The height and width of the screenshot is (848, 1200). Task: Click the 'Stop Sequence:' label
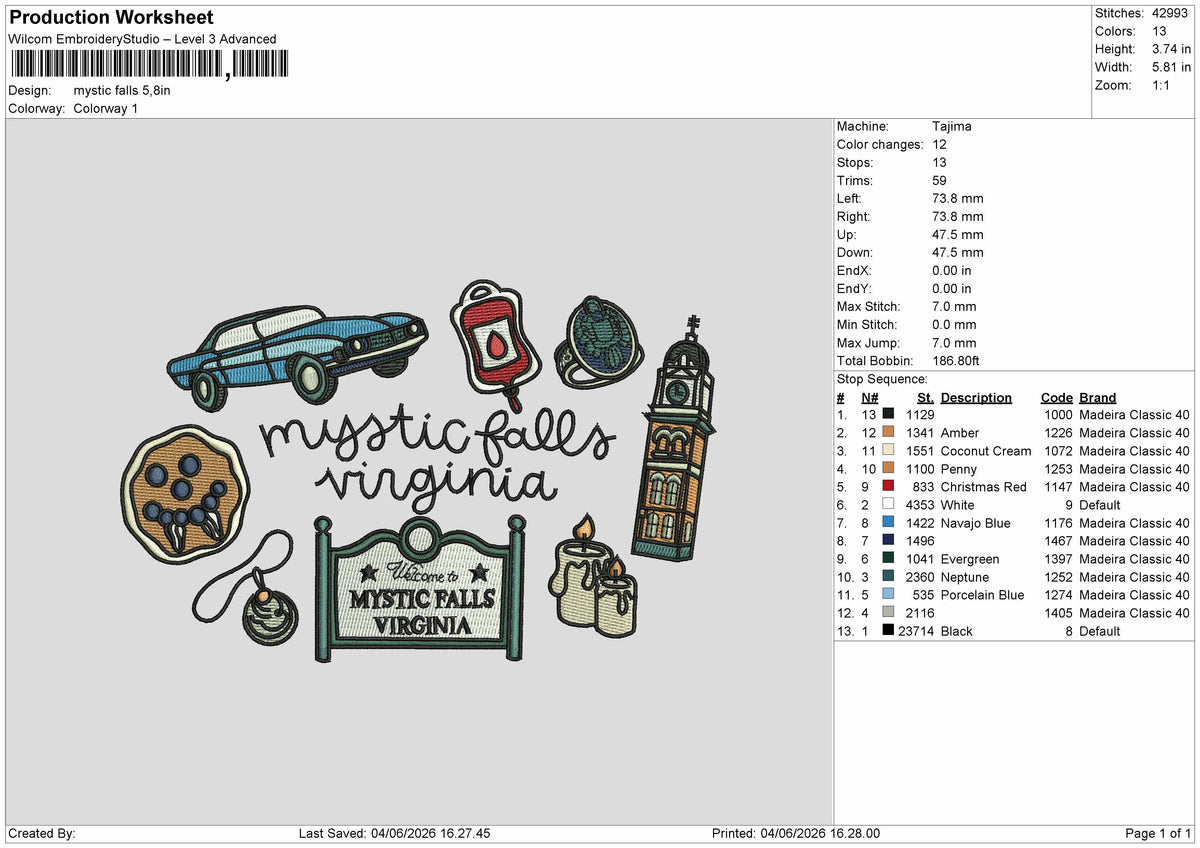coord(882,379)
